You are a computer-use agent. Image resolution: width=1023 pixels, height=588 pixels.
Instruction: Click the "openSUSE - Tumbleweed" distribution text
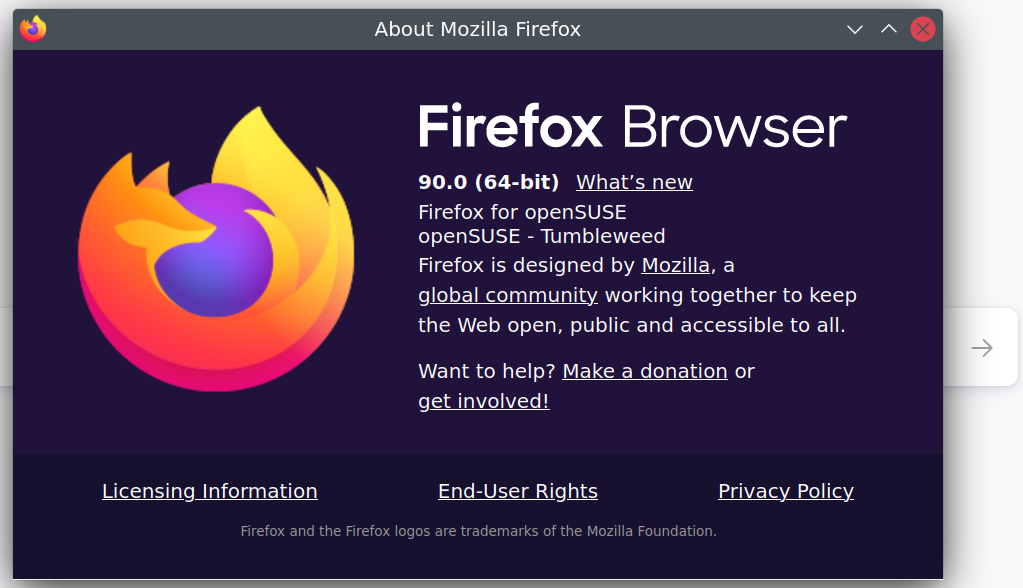542,236
